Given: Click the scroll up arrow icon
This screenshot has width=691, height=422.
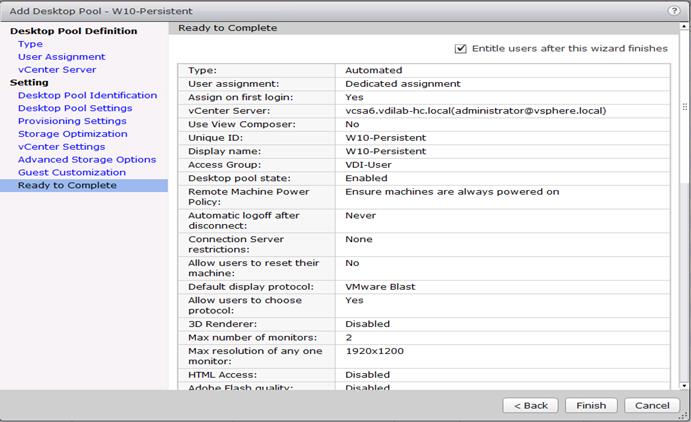Looking at the screenshot, I should (x=684, y=26).
